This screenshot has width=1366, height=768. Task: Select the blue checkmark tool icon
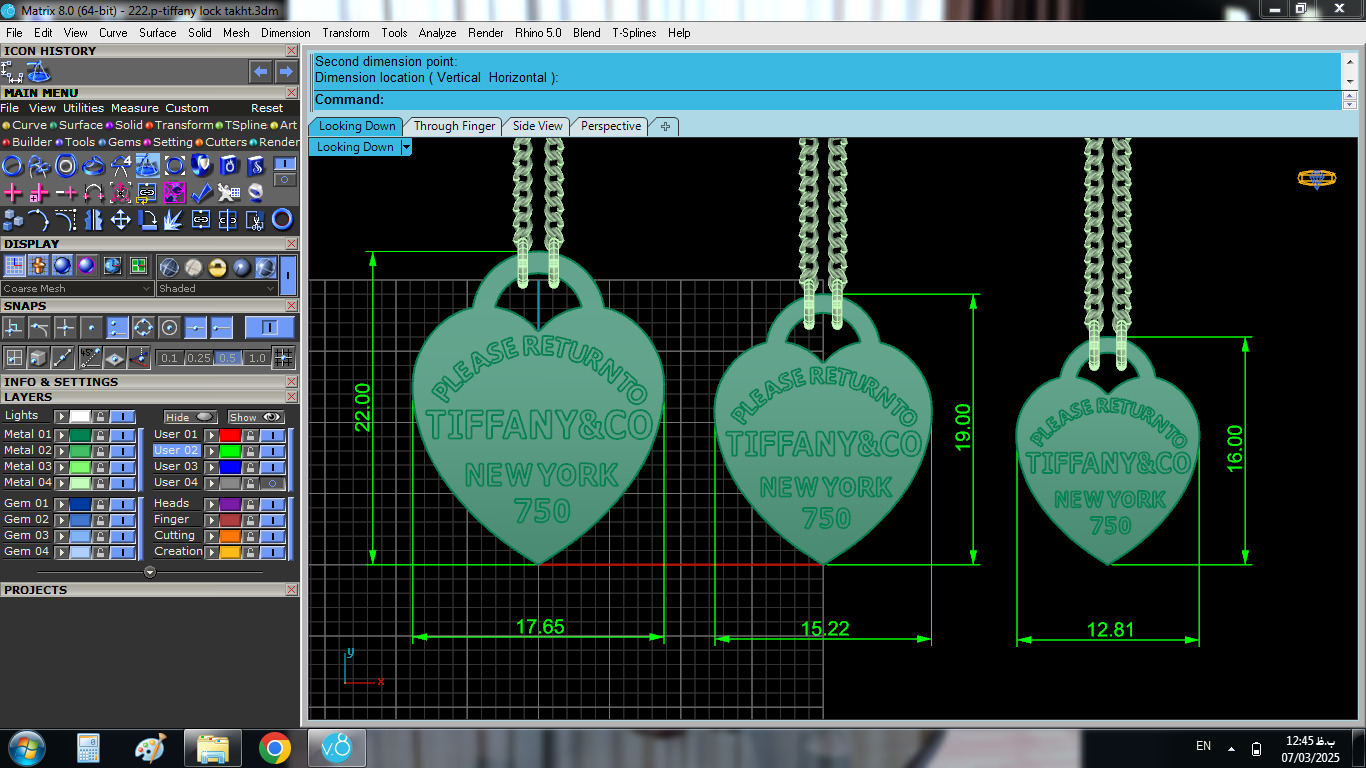pyautogui.click(x=201, y=192)
